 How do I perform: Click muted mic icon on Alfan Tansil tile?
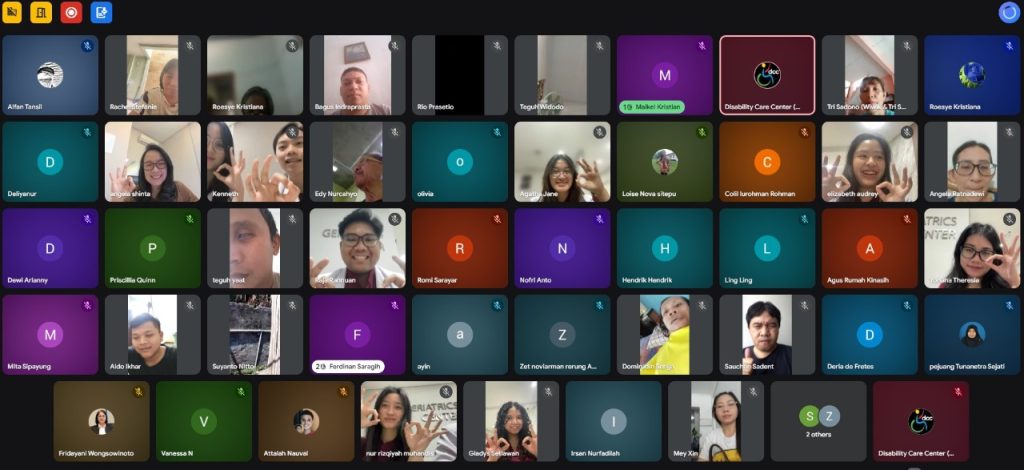point(87,46)
